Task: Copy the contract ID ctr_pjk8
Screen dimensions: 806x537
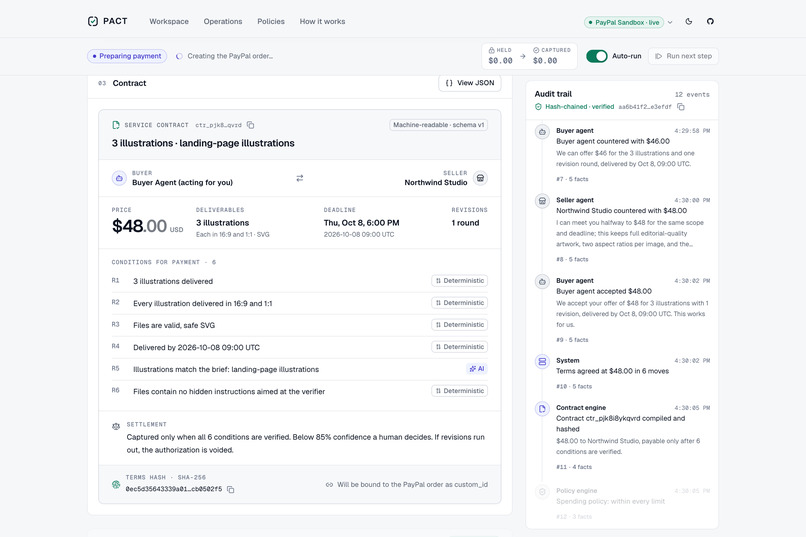Action: point(250,125)
